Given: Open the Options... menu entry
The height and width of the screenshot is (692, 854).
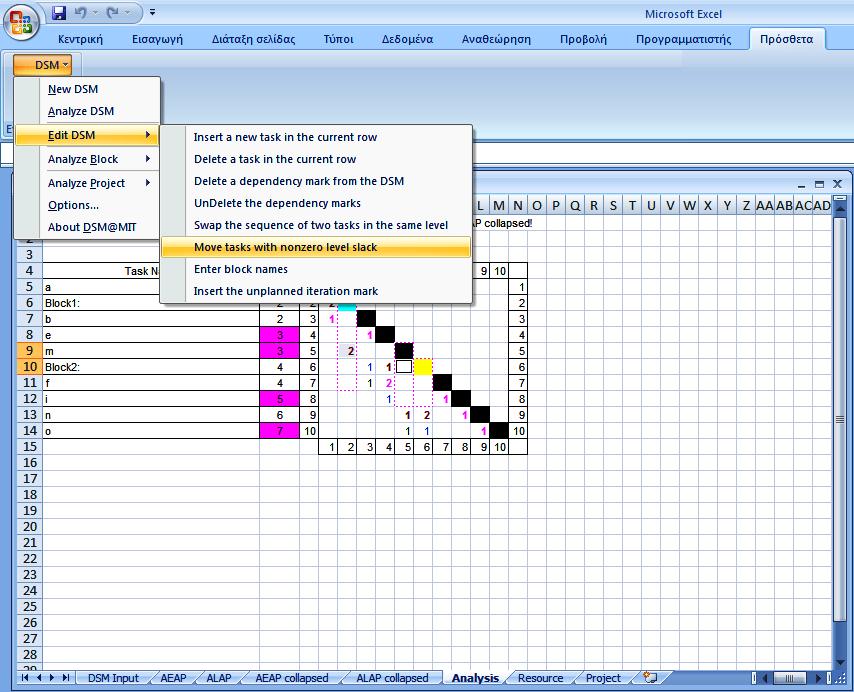Looking at the screenshot, I should point(87,205).
